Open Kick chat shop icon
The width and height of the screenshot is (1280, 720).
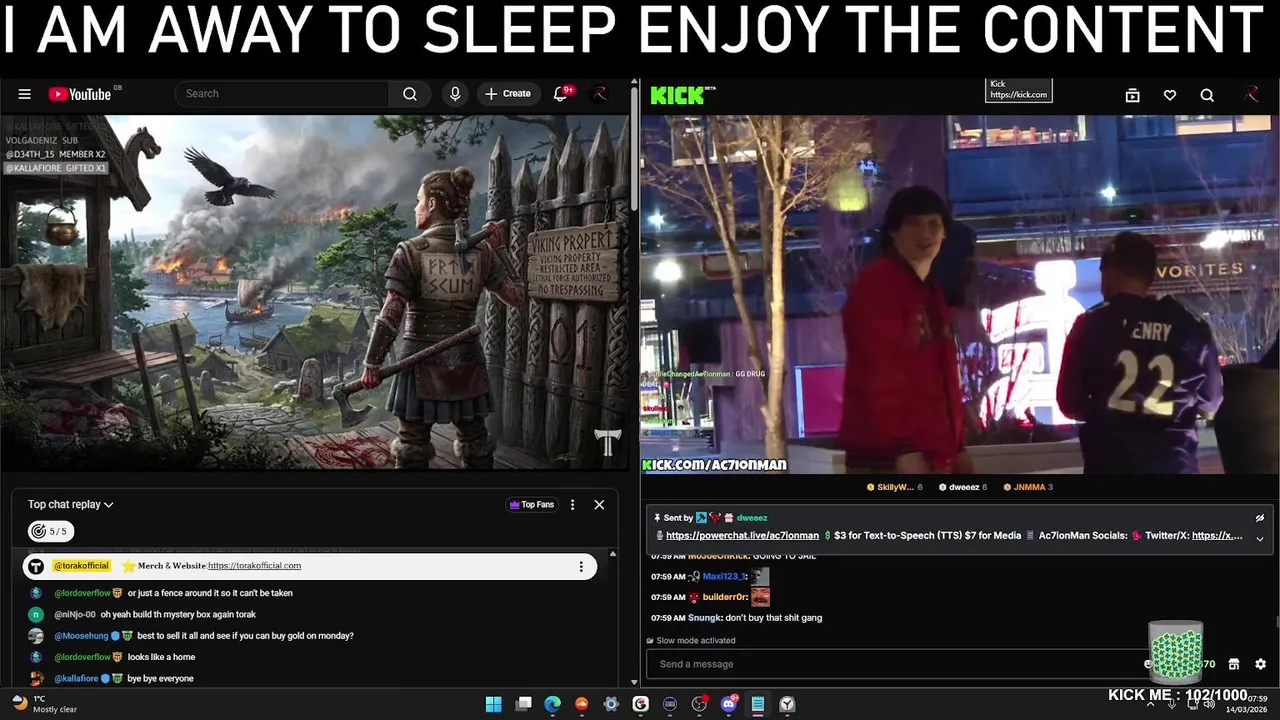point(1234,664)
